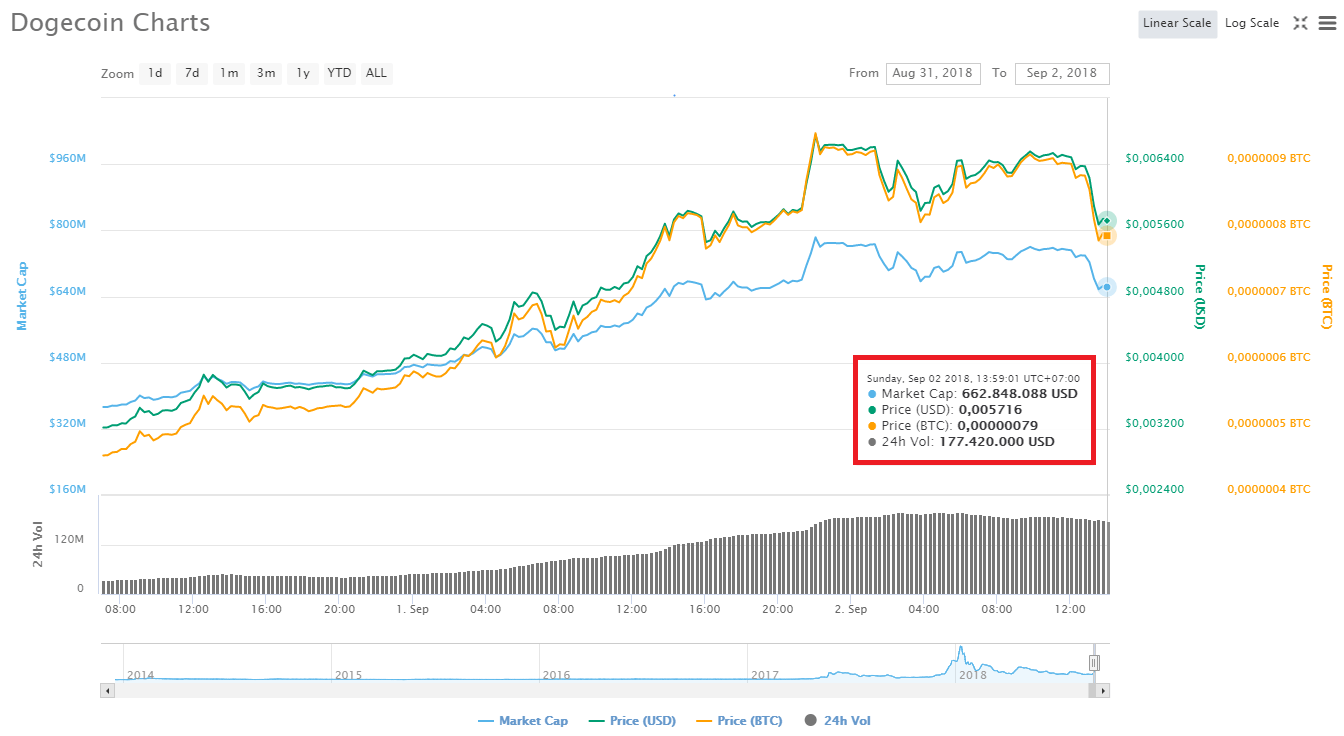
Task: Open the chart hamburger menu icon
Action: [x=1327, y=23]
